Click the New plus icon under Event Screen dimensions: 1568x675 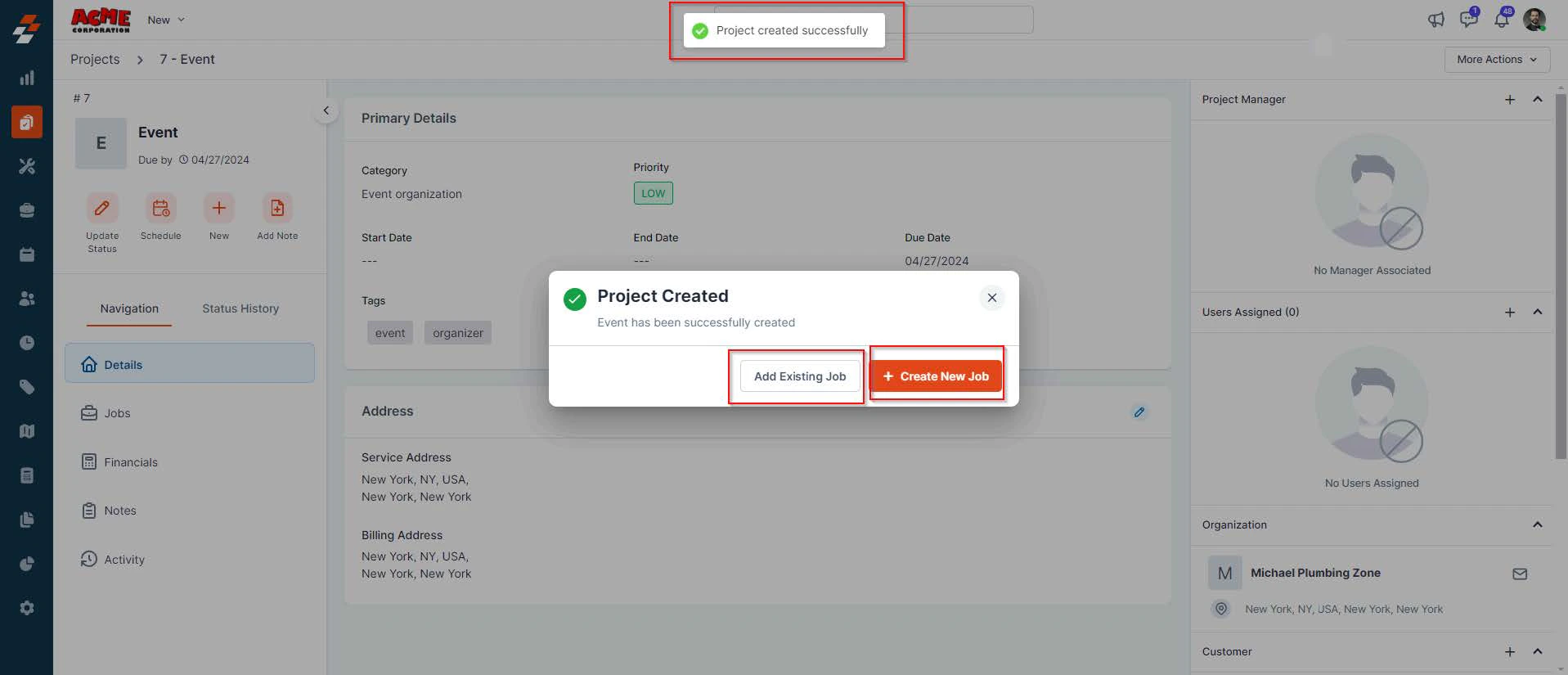pyautogui.click(x=219, y=208)
